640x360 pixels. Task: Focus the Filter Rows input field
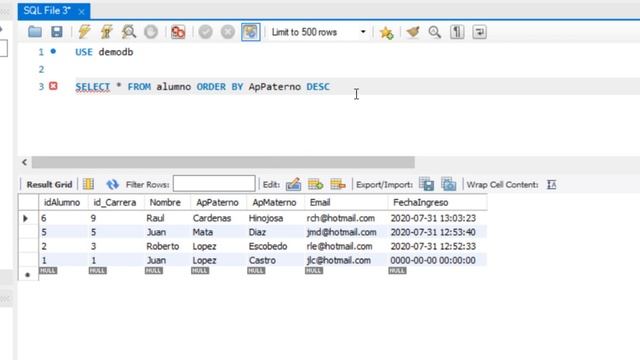(x=214, y=184)
